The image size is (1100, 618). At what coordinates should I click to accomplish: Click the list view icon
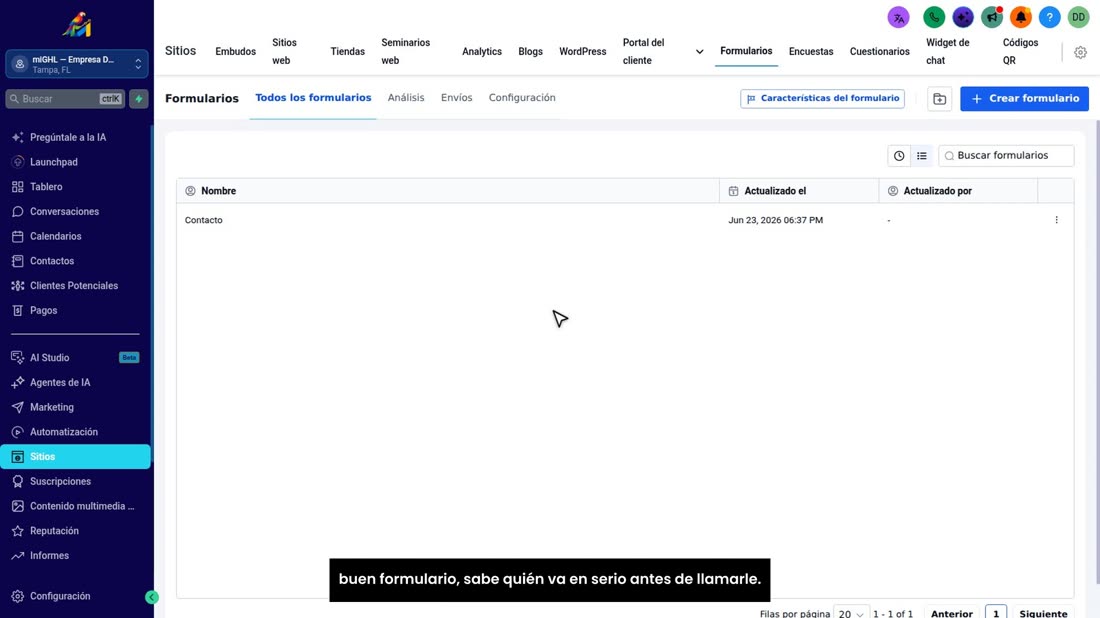(x=922, y=156)
